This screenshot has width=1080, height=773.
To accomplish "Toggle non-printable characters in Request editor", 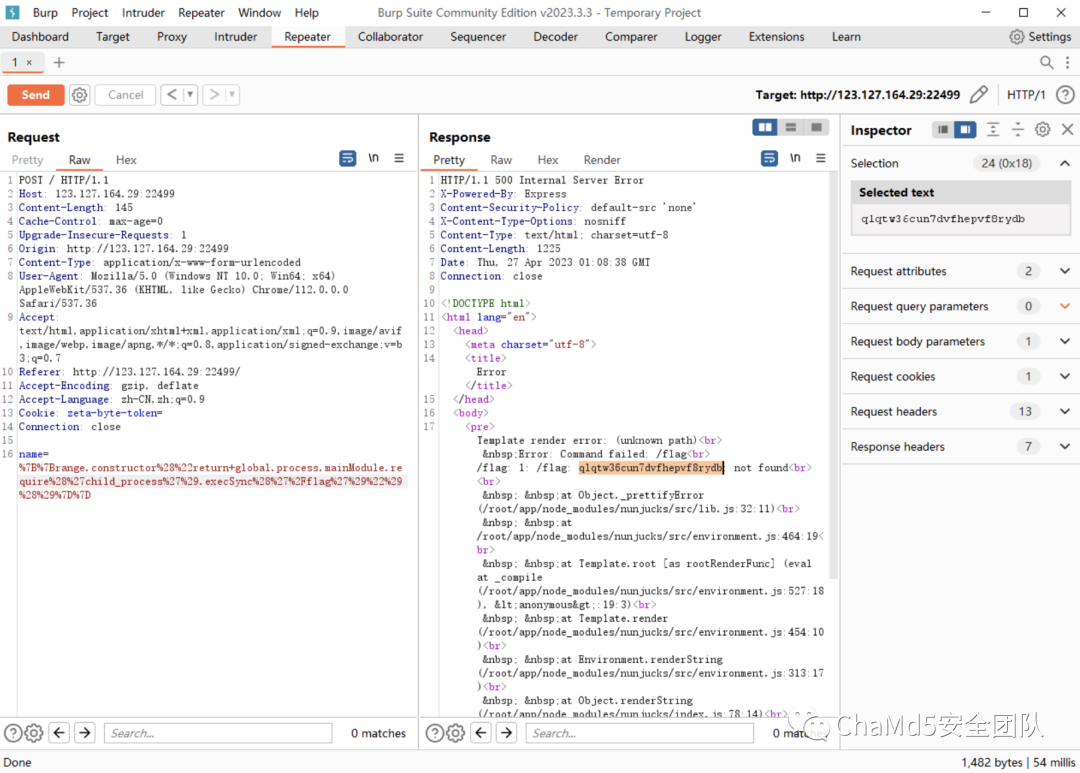I will [x=373, y=158].
